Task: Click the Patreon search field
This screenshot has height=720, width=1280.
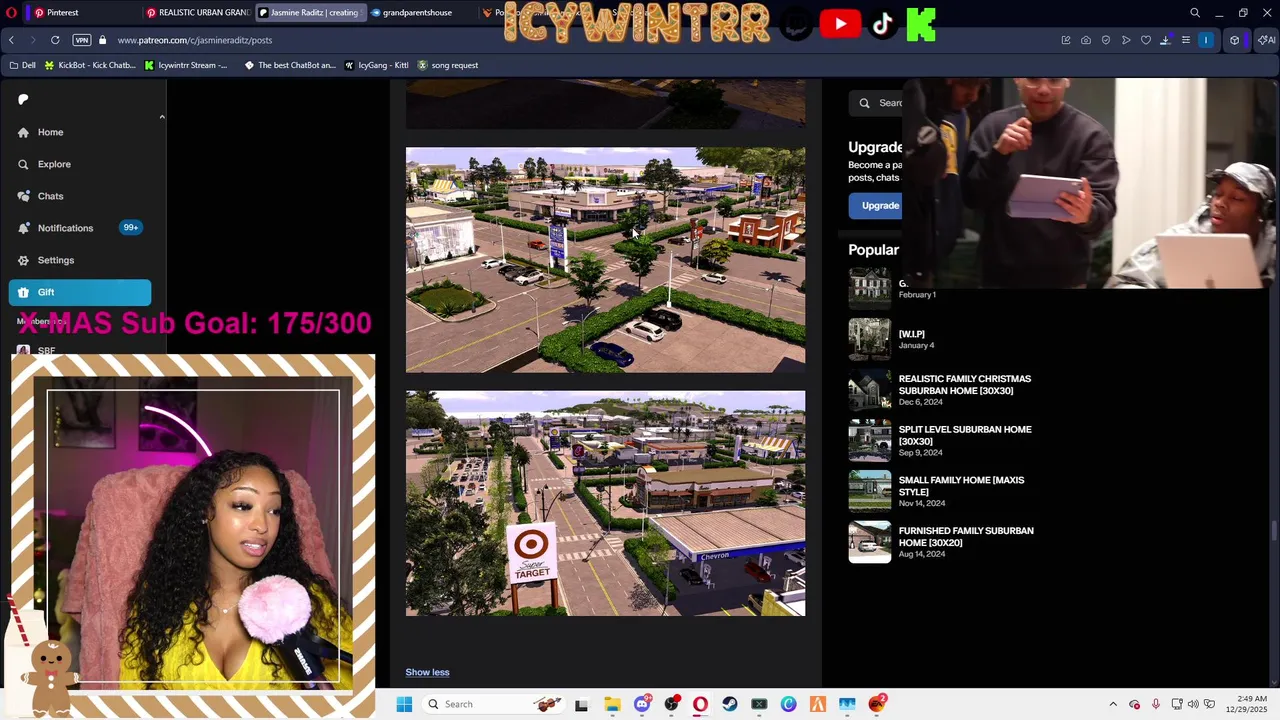Action: click(878, 103)
